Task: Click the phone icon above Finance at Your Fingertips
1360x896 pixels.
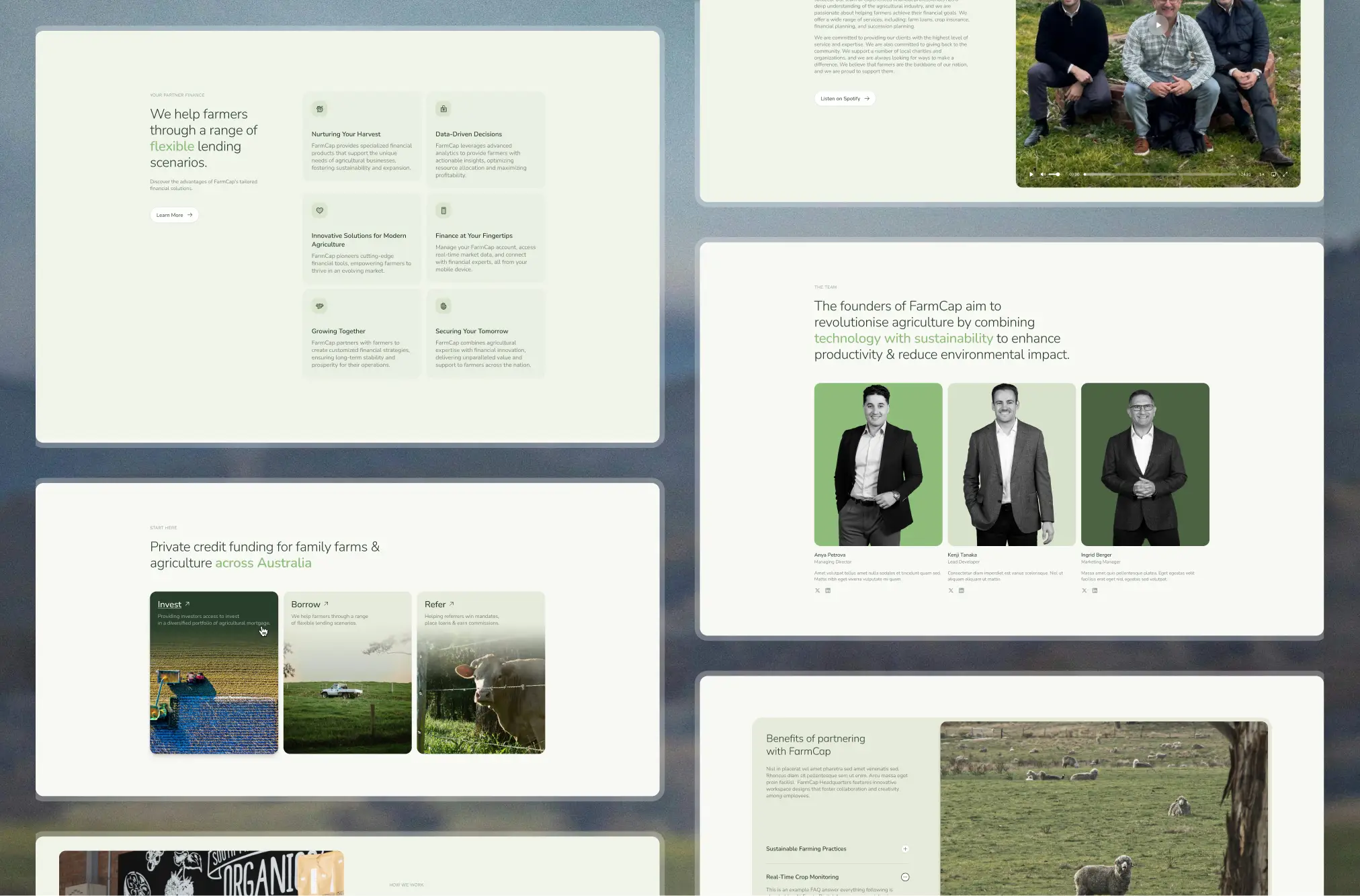Action: click(x=443, y=210)
